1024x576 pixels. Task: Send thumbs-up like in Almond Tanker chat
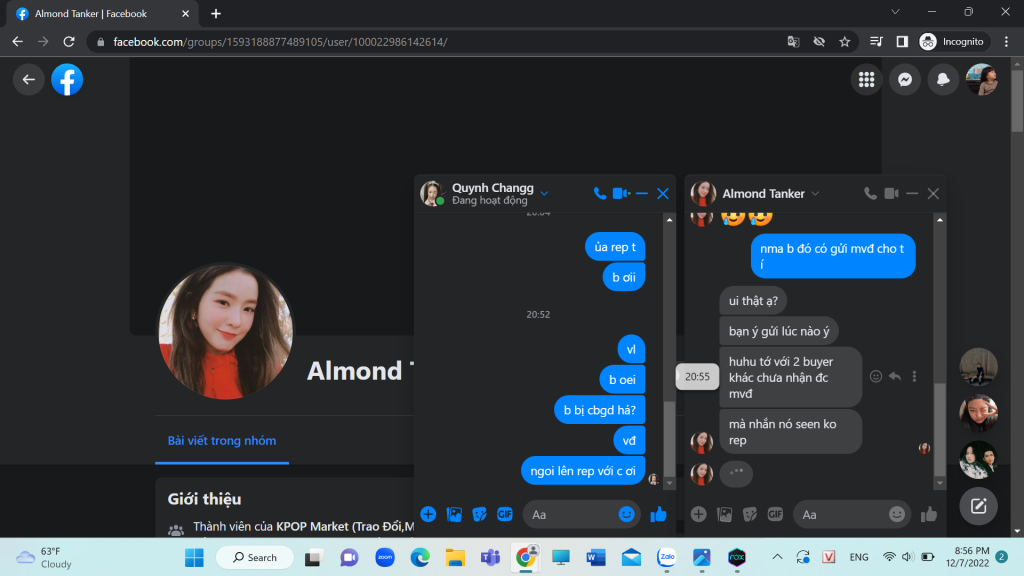point(929,515)
